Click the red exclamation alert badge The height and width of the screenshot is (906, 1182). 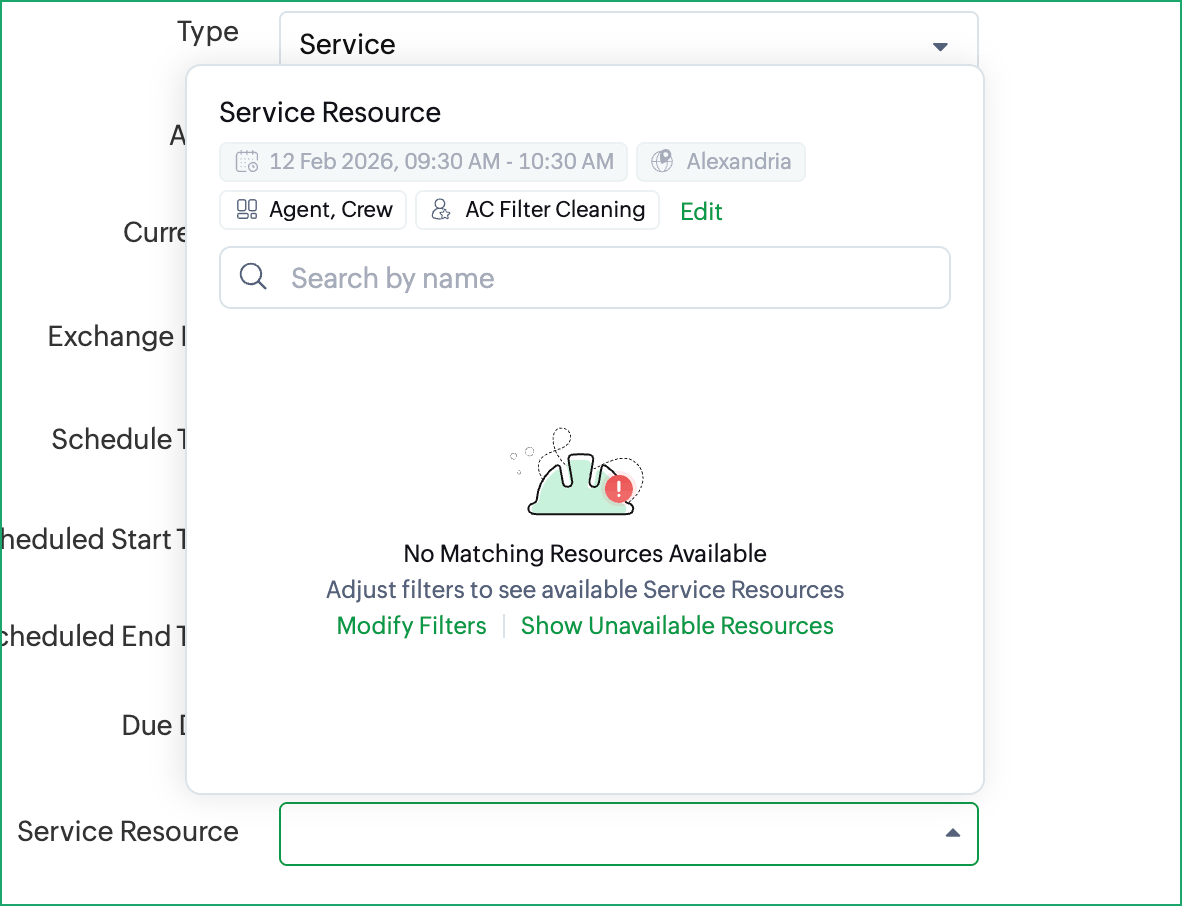[619, 489]
